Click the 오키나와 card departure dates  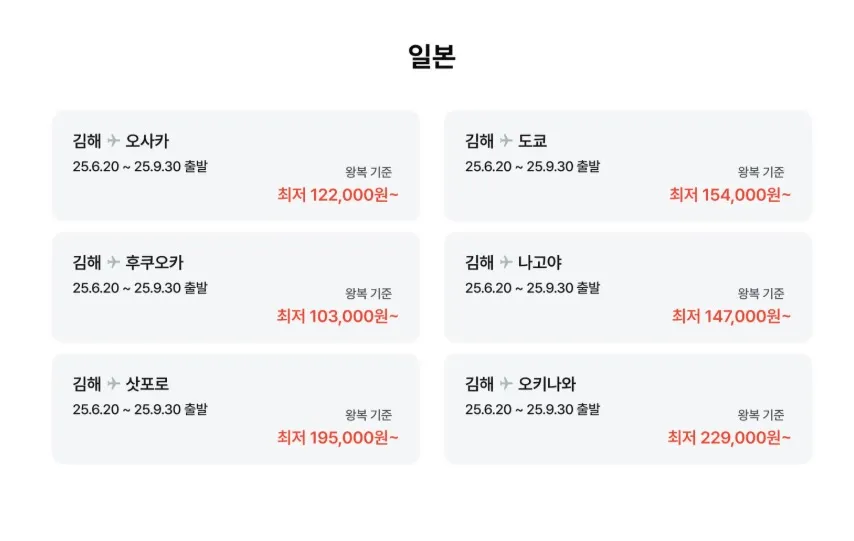point(532,409)
